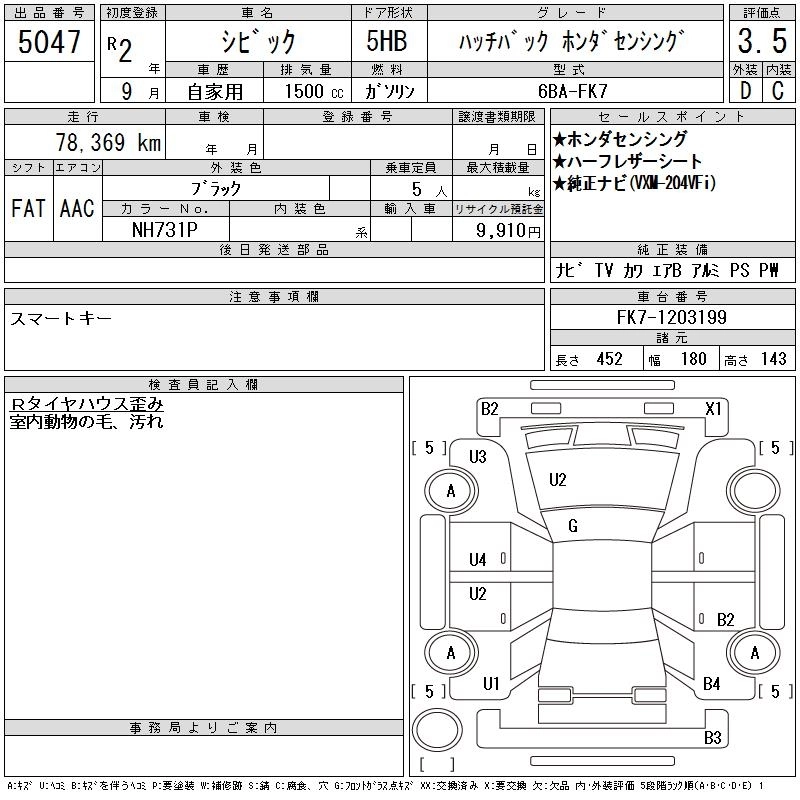The width and height of the screenshot is (800, 800).
Task: Select the AAC air conditioner cell
Action: pos(77,208)
